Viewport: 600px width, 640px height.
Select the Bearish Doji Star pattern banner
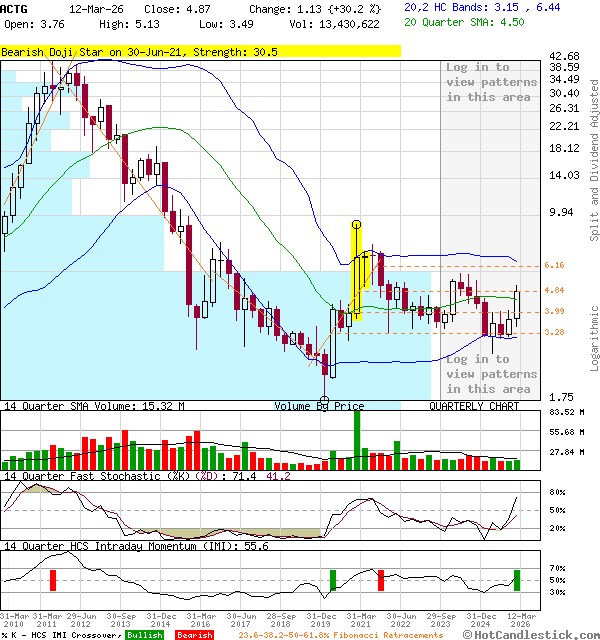140,52
